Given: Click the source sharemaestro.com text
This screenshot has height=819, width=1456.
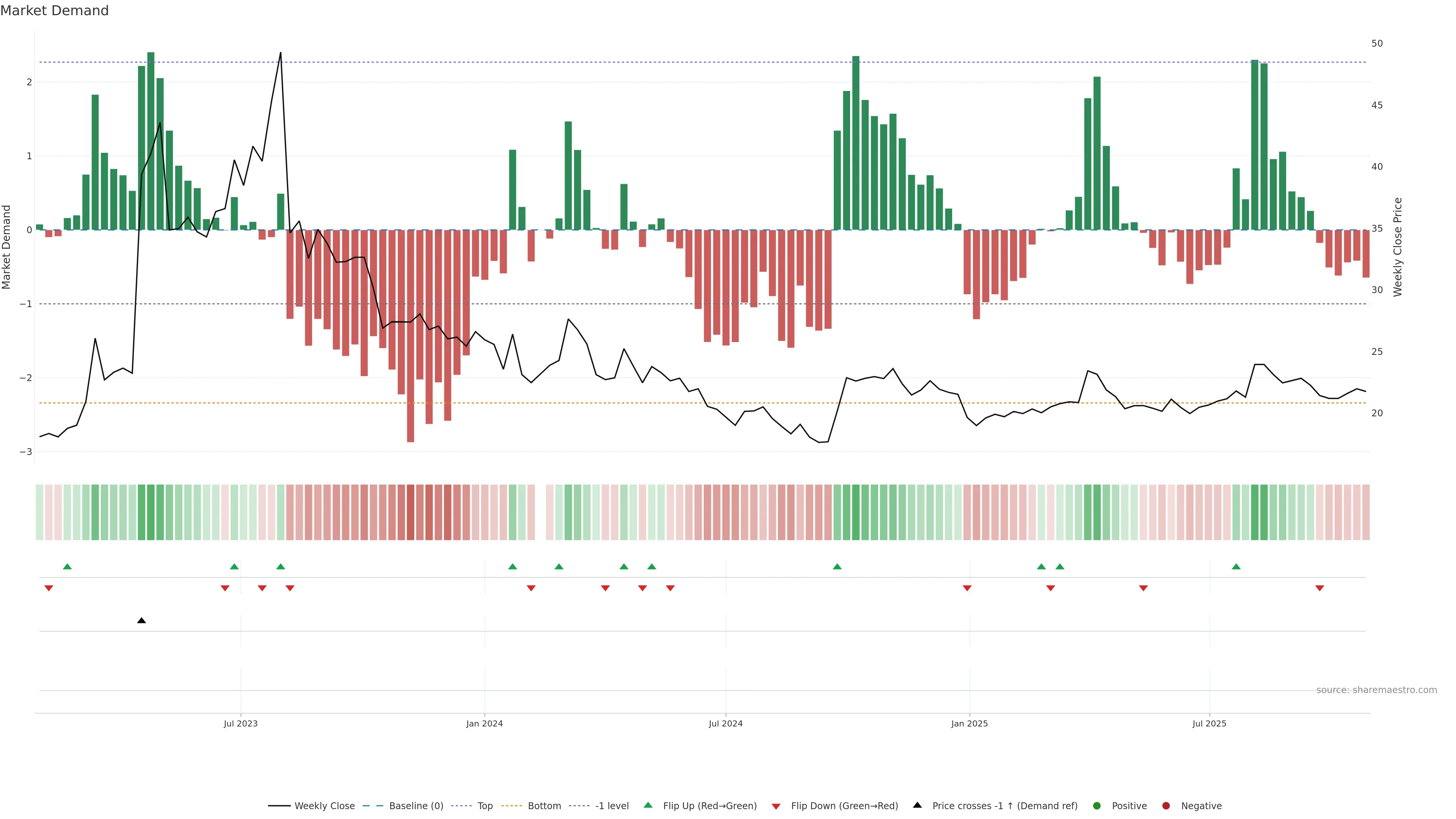Looking at the screenshot, I should pos(1376,690).
